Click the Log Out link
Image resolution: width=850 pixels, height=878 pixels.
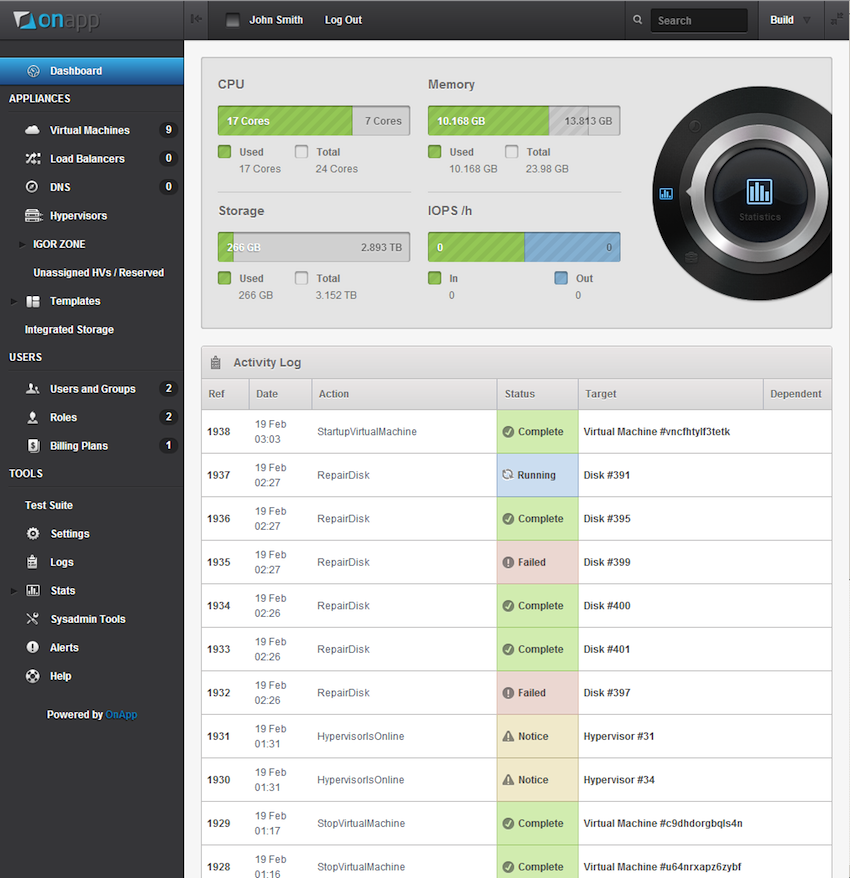(x=343, y=20)
